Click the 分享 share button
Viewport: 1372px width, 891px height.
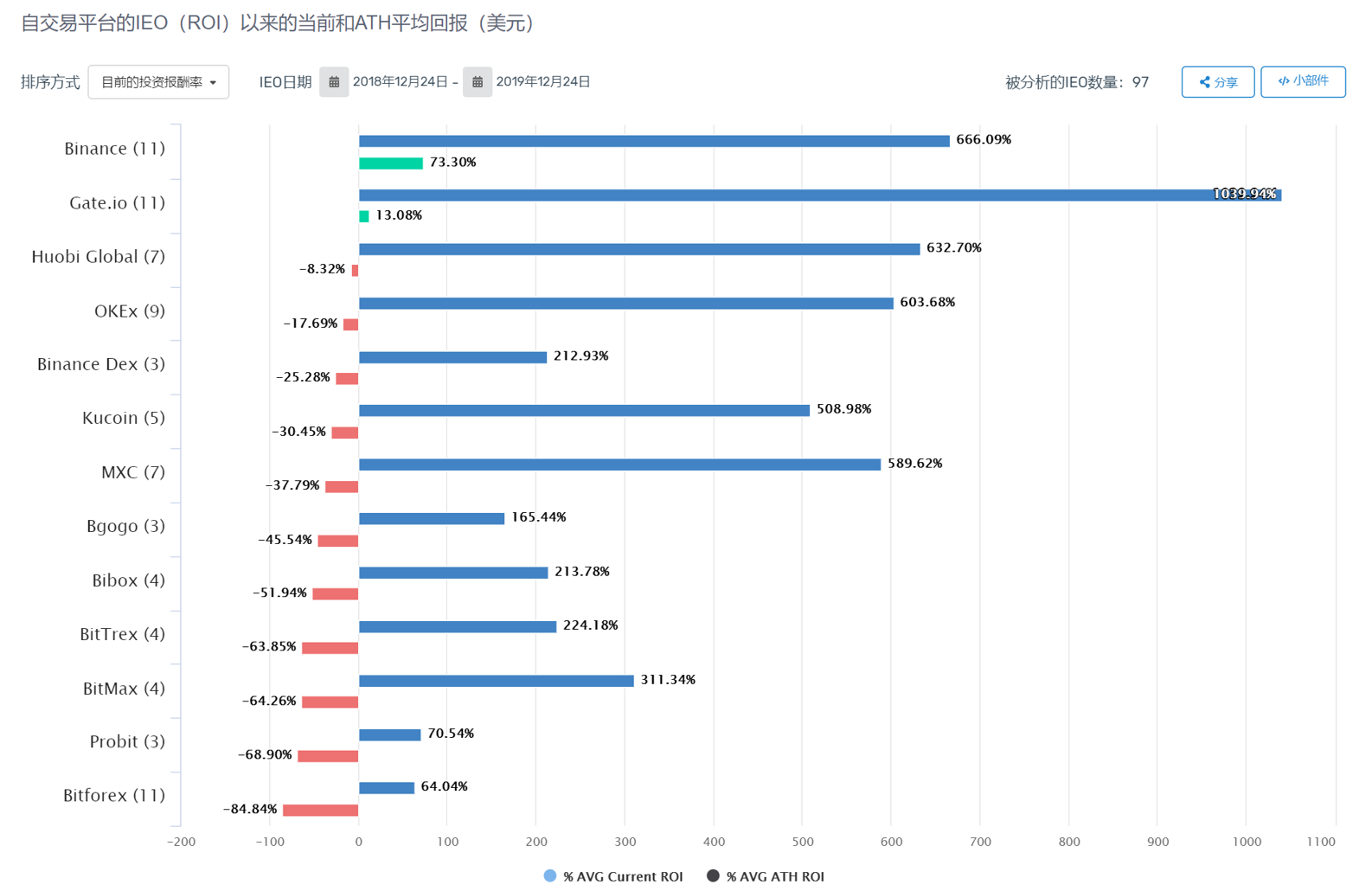tap(1218, 82)
